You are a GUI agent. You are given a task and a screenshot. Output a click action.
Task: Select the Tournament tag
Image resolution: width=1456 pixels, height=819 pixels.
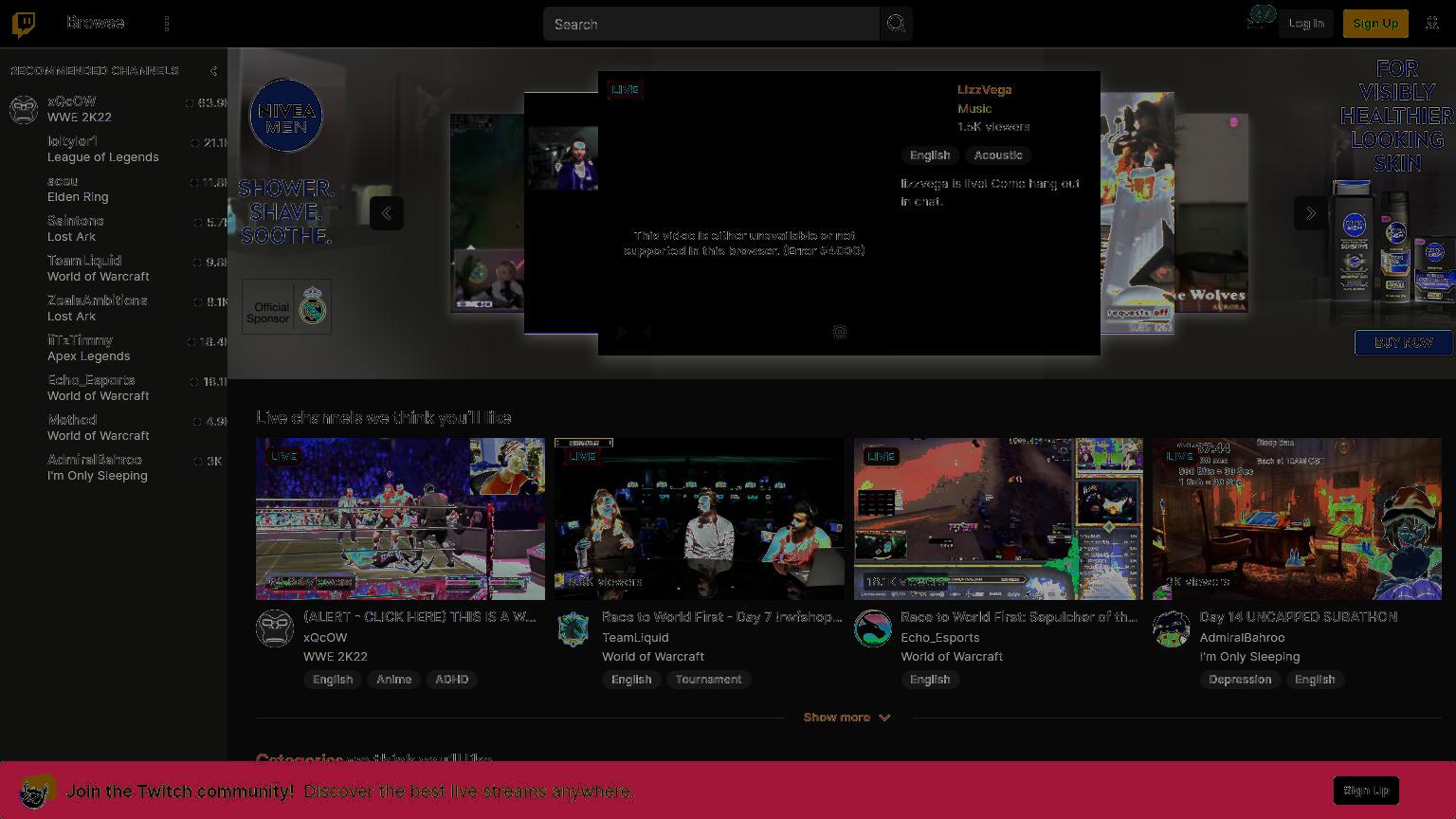(x=708, y=680)
